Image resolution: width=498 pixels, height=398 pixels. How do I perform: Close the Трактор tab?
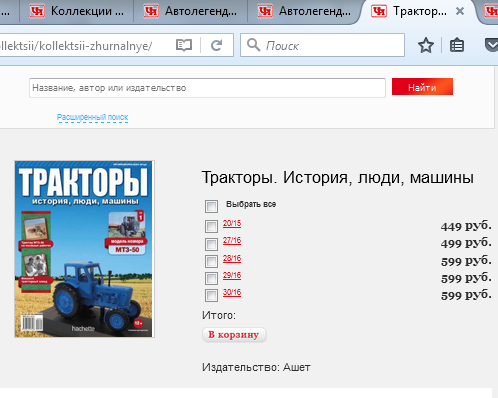coord(460,11)
